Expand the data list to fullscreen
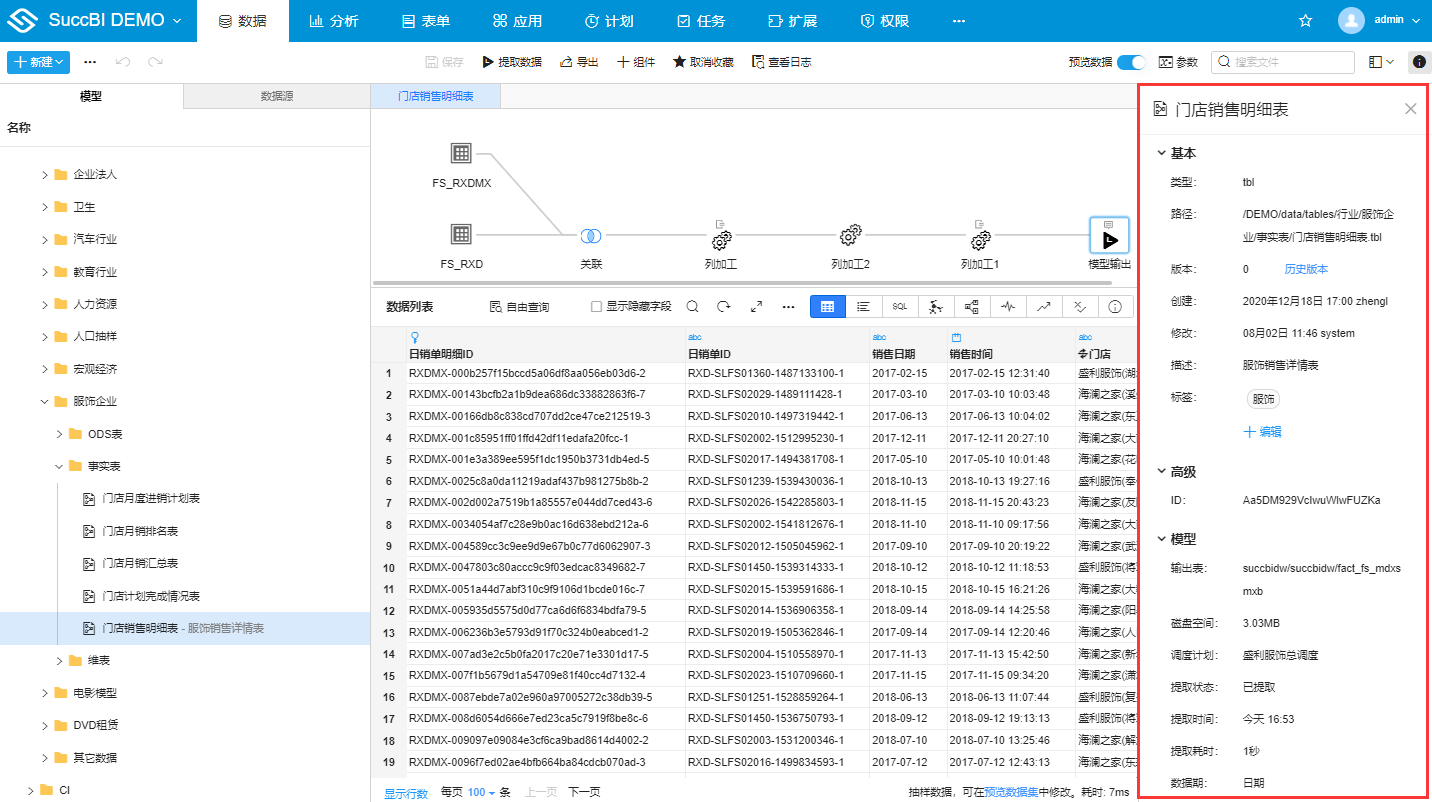 point(756,307)
